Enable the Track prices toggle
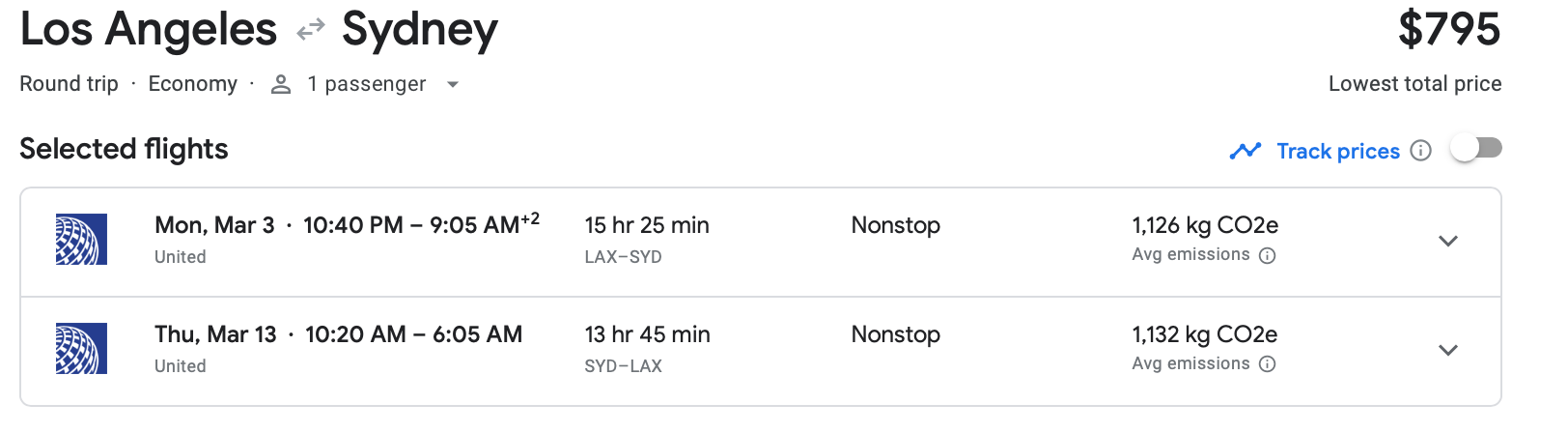1568x433 pixels. 1477,148
